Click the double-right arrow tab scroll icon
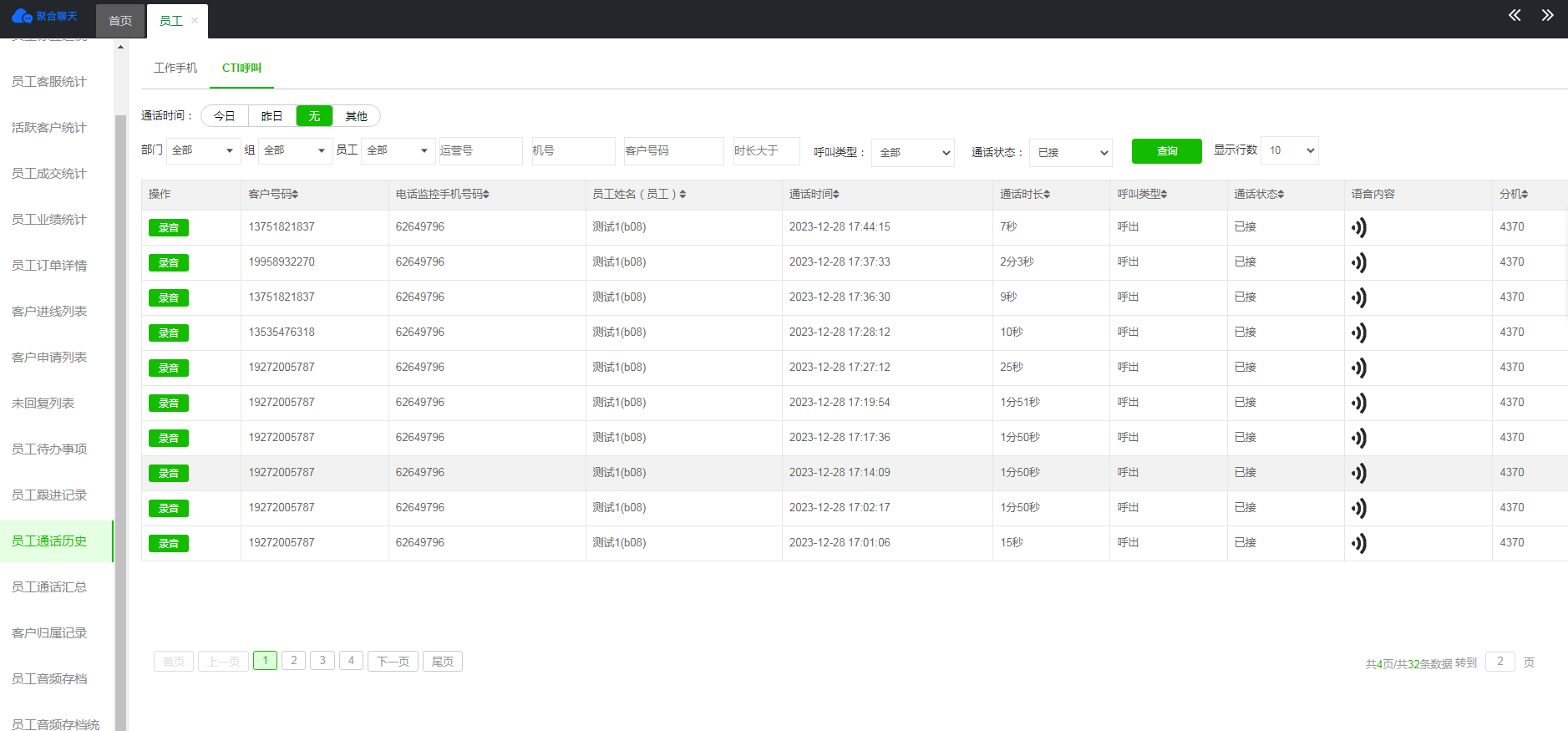Screen dimensions: 1568x731 1547,15
